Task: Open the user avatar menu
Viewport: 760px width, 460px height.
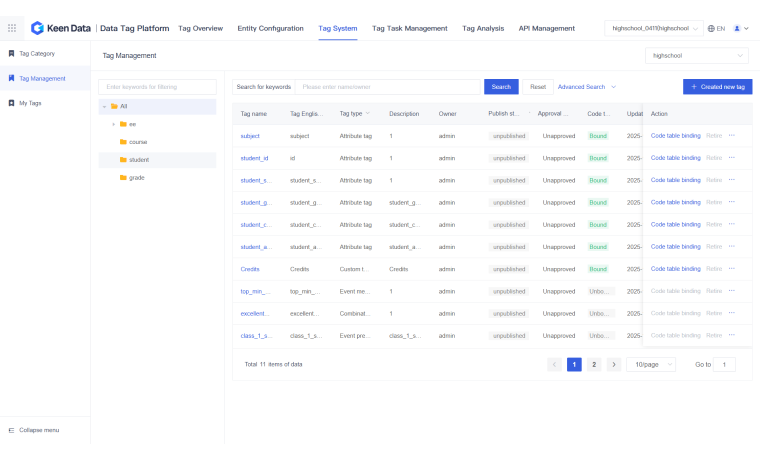Action: 739,28
